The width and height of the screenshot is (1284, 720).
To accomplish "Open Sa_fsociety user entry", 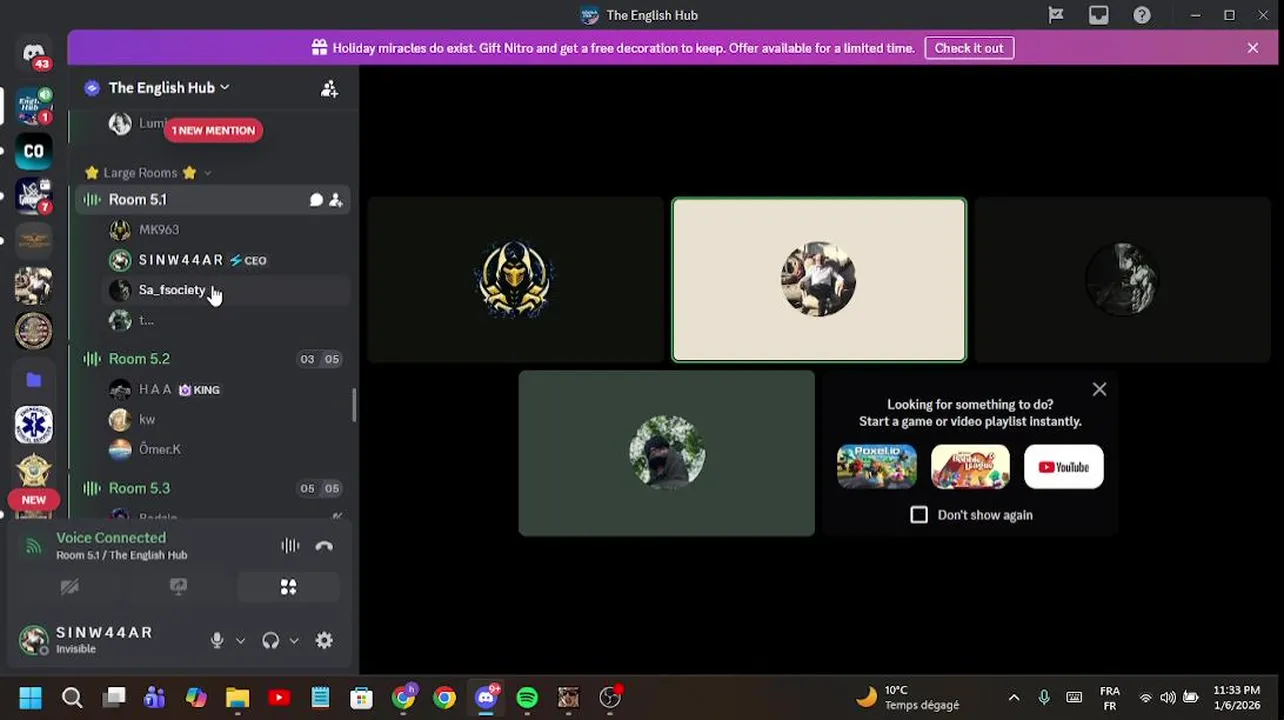I will 225,290.
